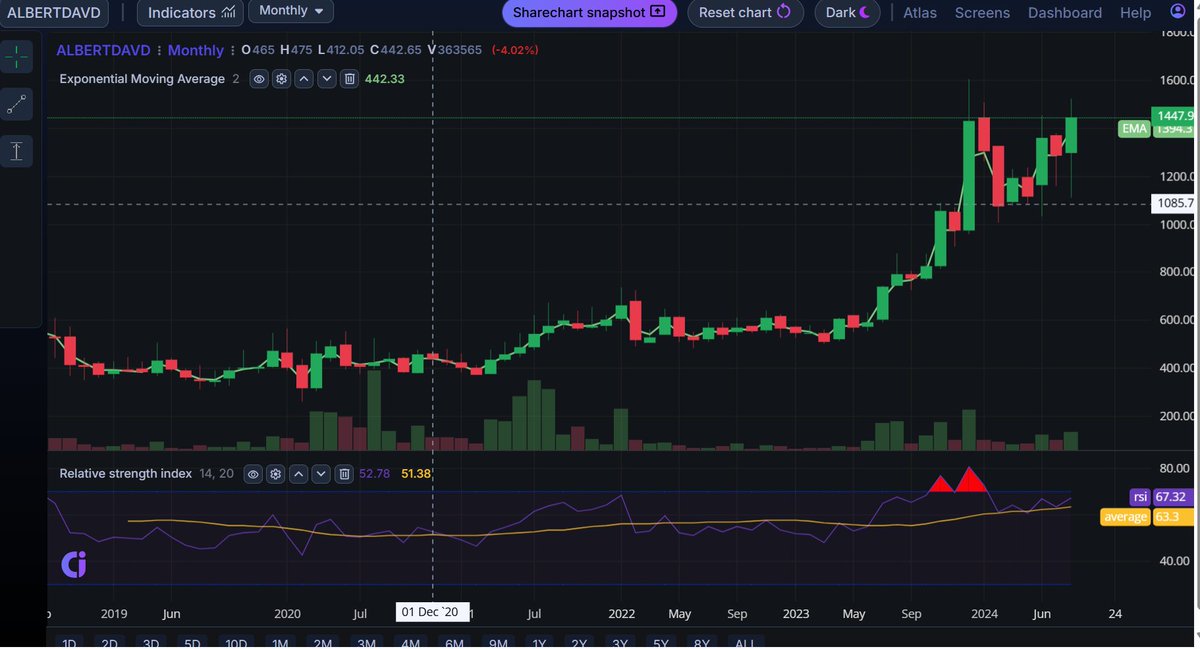The width and height of the screenshot is (1200, 649).
Task: Click the RSI average value 51.38
Action: tap(415, 474)
